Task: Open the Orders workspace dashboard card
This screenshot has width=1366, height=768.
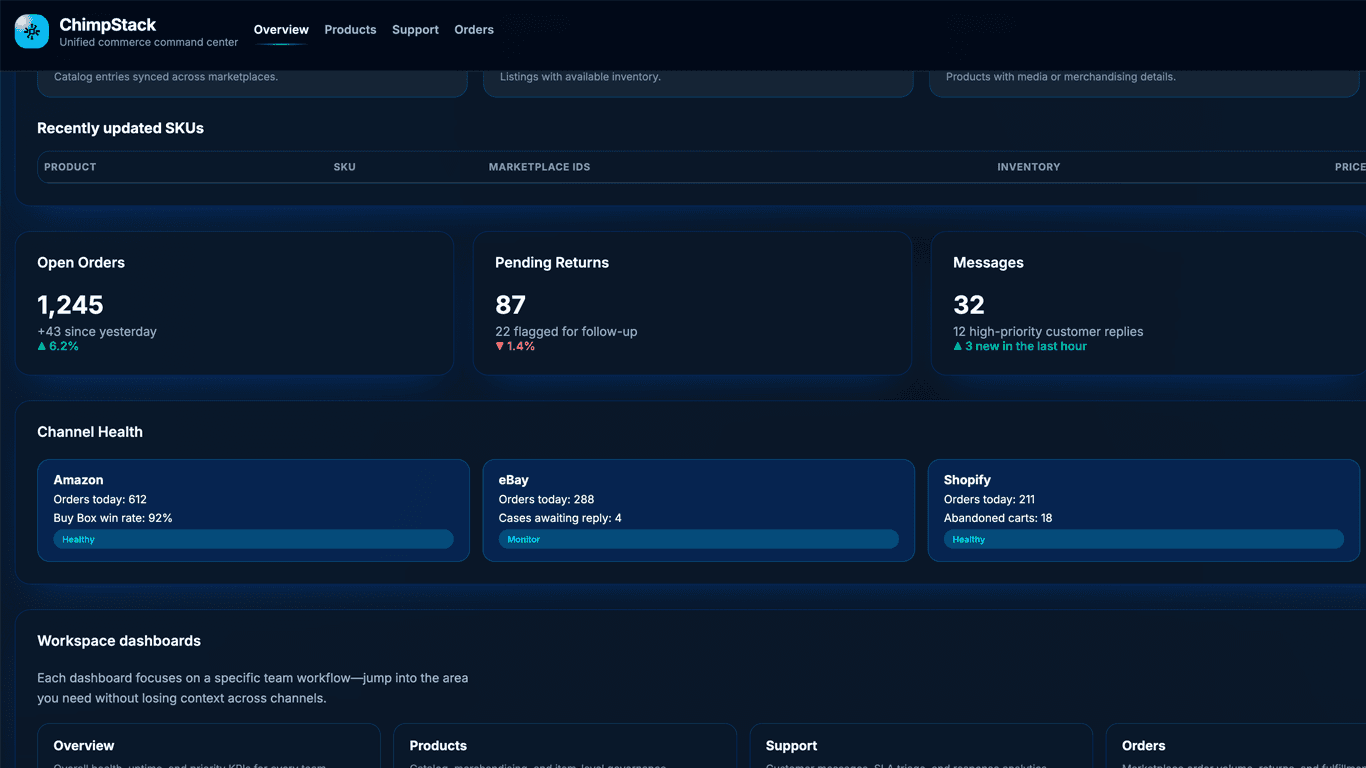Action: click(1236, 746)
